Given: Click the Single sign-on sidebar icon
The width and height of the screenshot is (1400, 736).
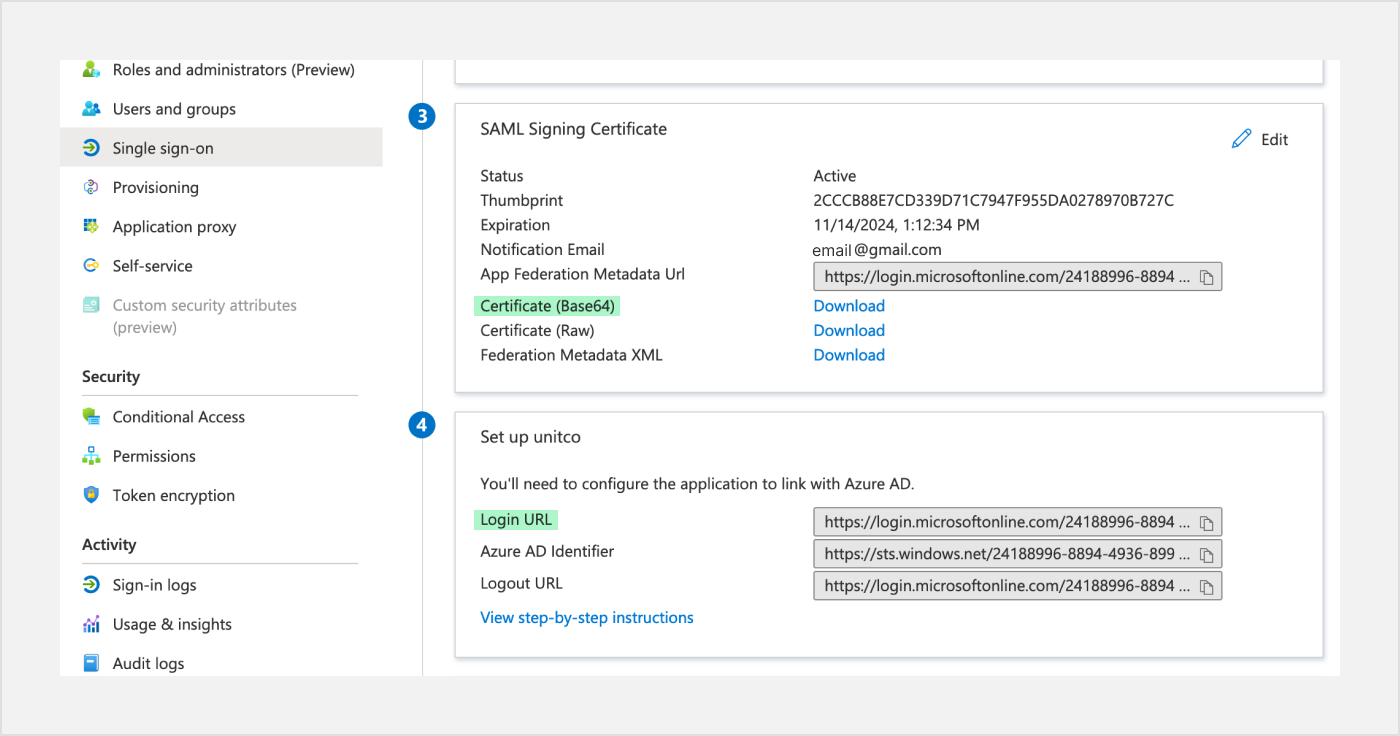Looking at the screenshot, I should [91, 148].
